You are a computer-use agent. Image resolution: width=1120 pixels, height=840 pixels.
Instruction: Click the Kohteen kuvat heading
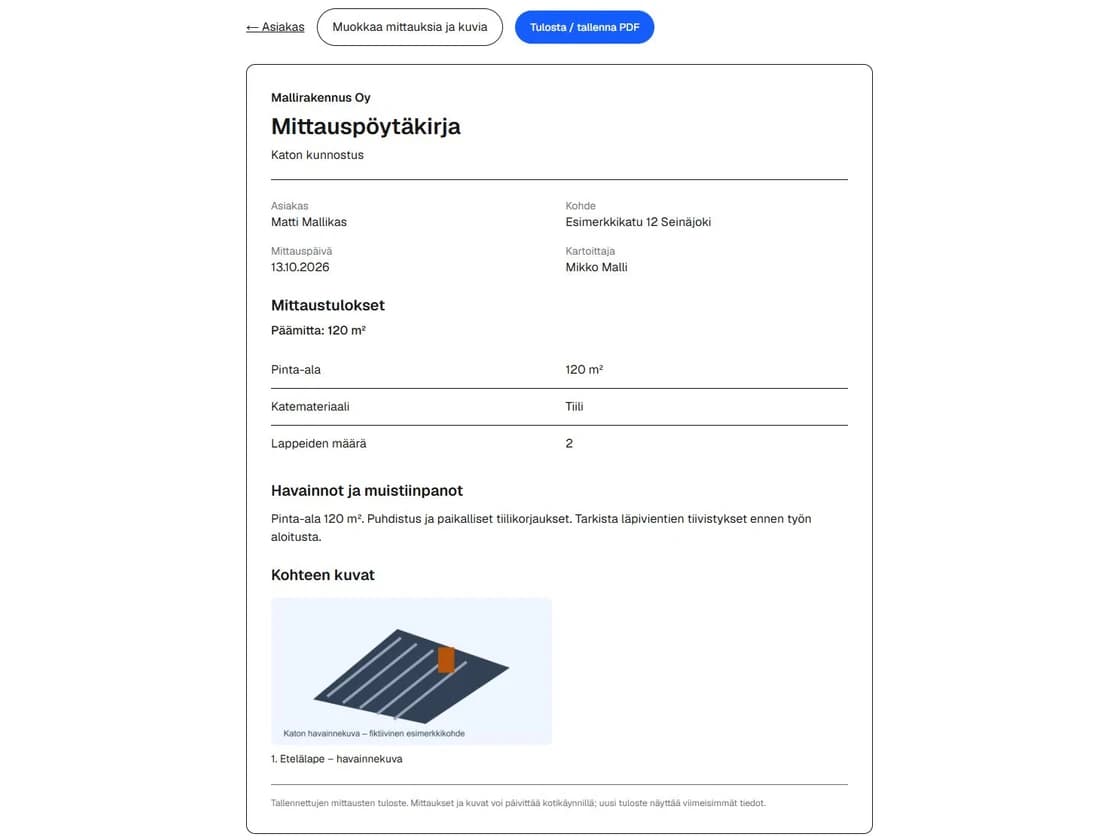(x=323, y=575)
